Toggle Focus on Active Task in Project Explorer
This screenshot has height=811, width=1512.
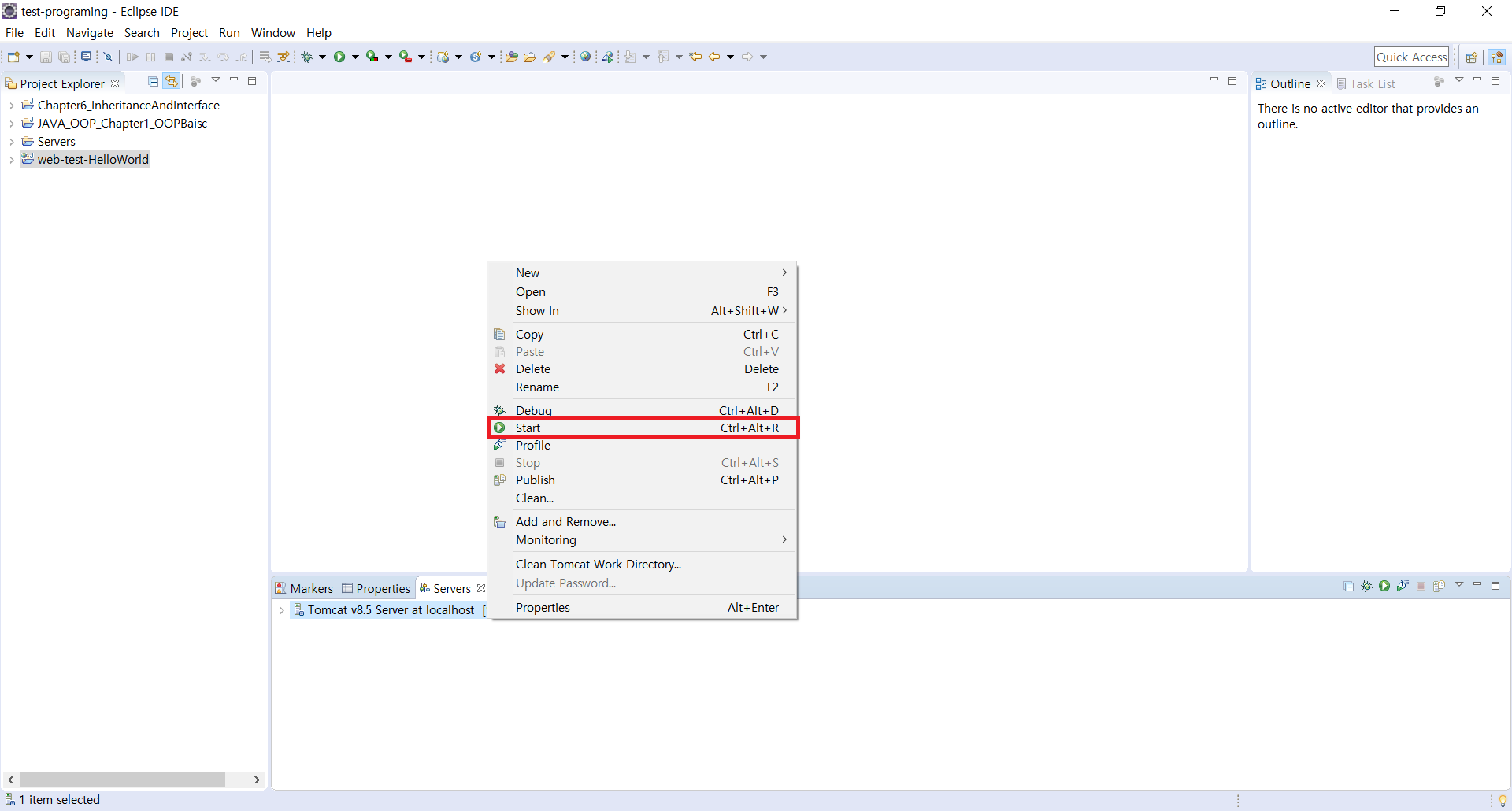(196, 81)
